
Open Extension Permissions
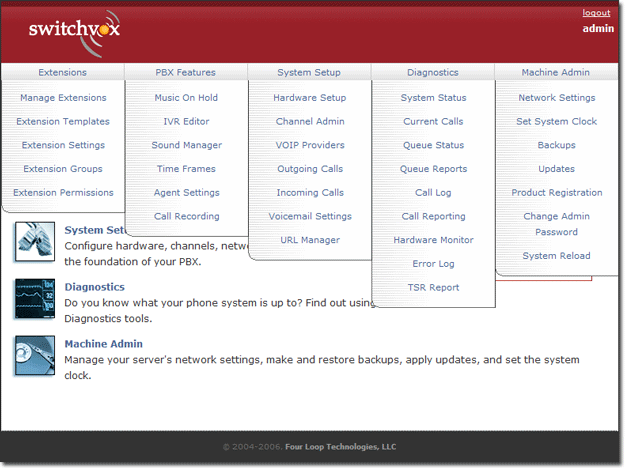click(x=63, y=193)
